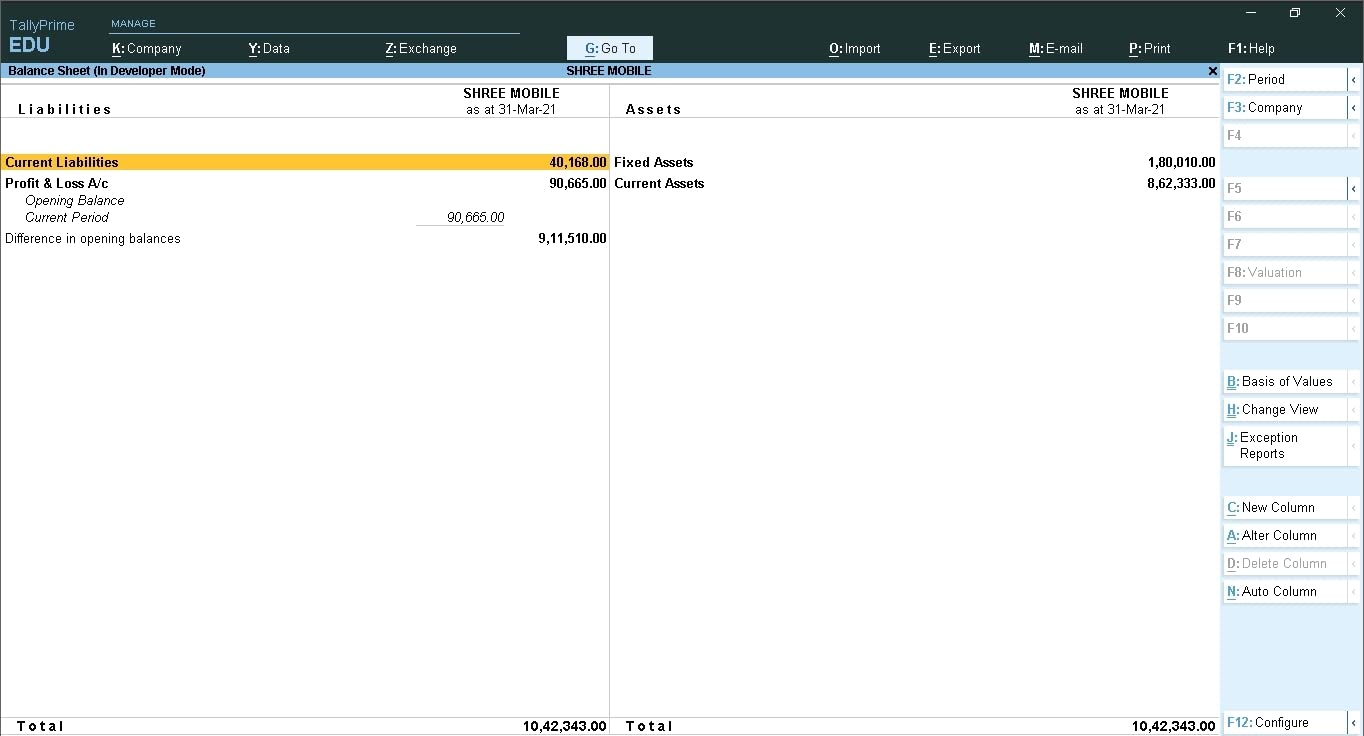Image resolution: width=1364 pixels, height=736 pixels.
Task: Click the TallyPrime EDU logo
Action: (41, 36)
